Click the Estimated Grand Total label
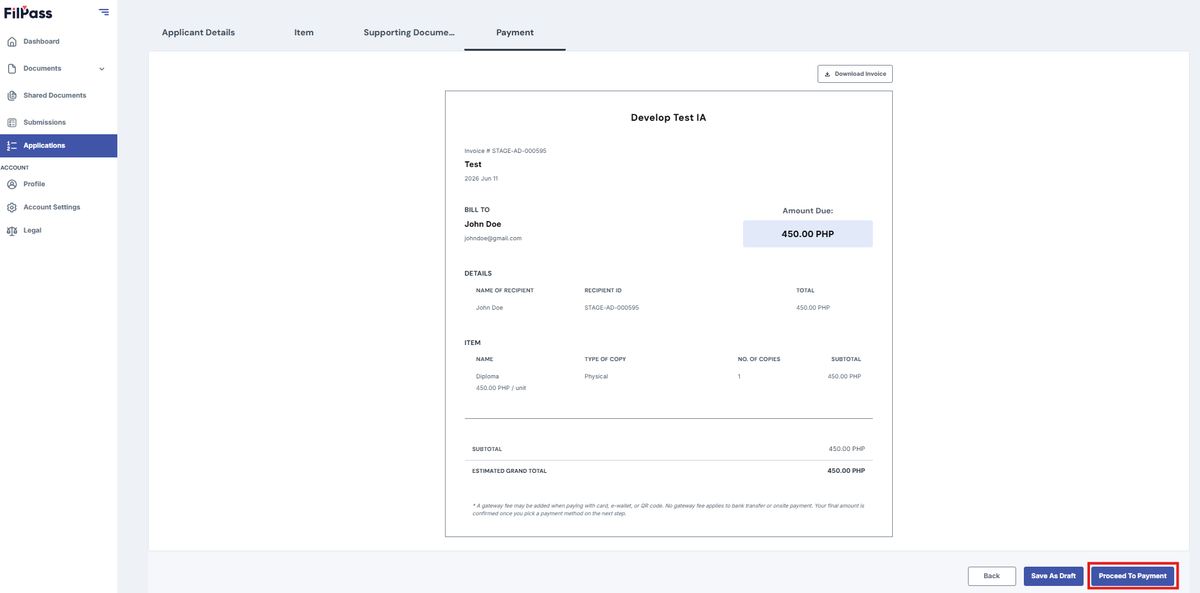The height and width of the screenshot is (593, 1200). [509, 471]
